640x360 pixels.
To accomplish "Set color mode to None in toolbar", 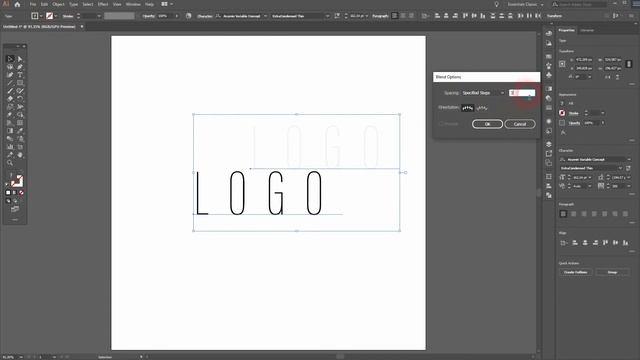I will 22,193.
